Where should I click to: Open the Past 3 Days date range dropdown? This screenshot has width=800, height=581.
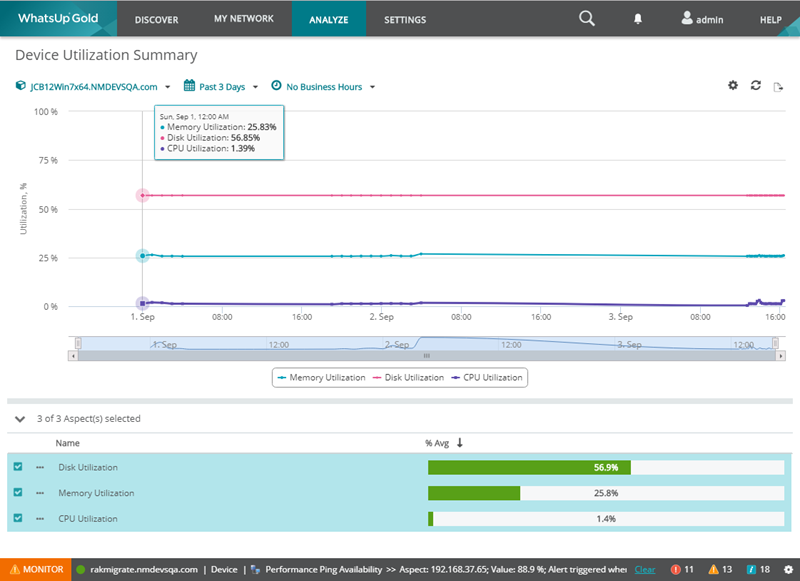click(221, 87)
